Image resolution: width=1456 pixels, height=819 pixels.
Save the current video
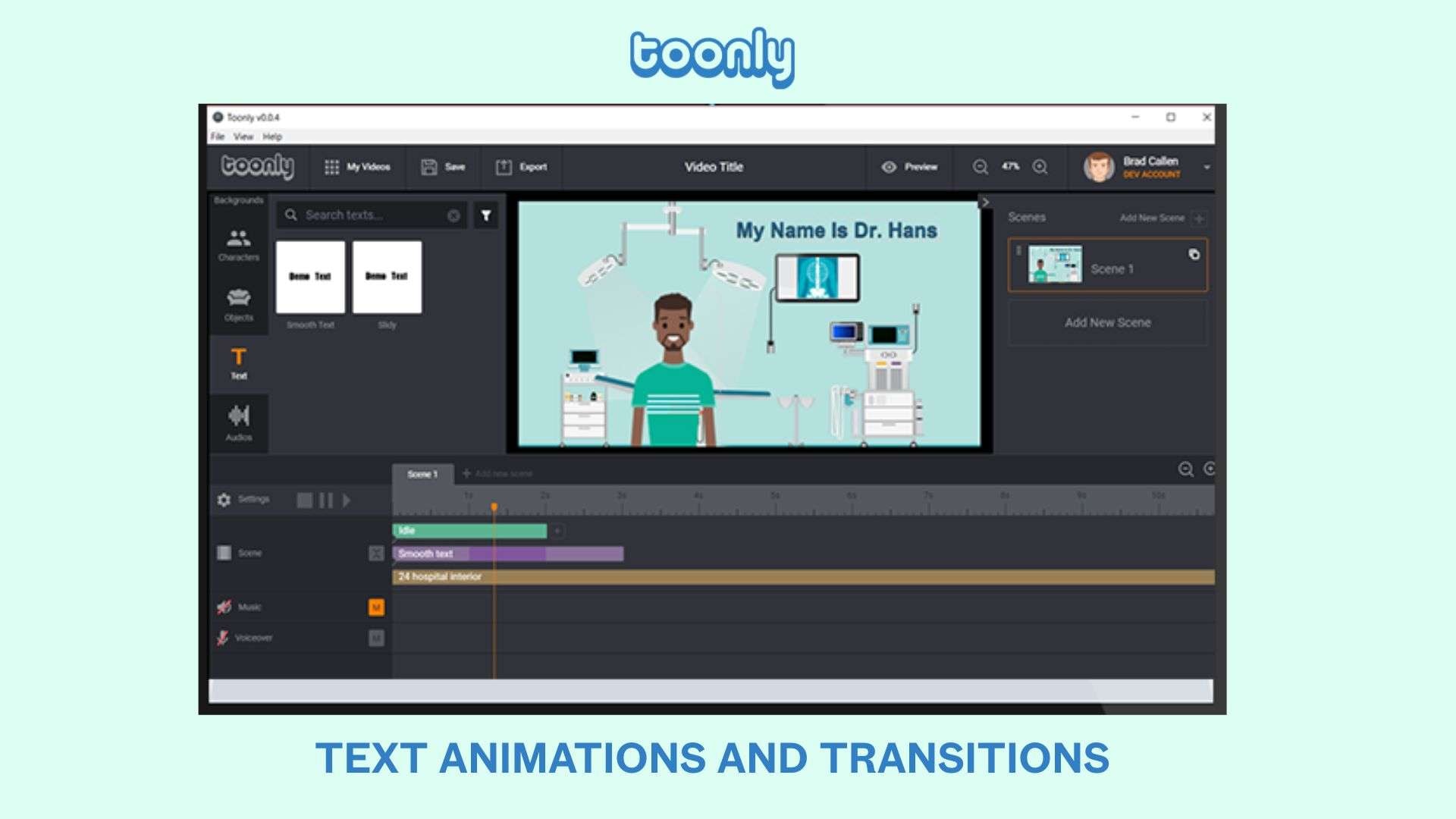(x=443, y=167)
